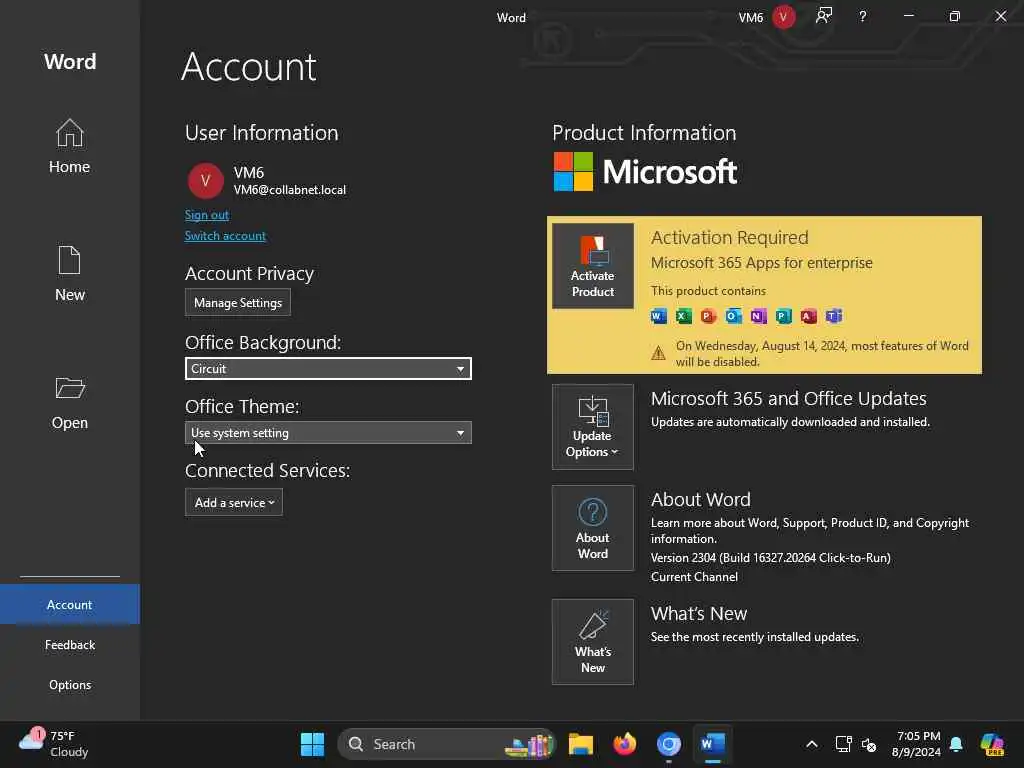Click the VM6 account avatar in title bar

pos(783,17)
